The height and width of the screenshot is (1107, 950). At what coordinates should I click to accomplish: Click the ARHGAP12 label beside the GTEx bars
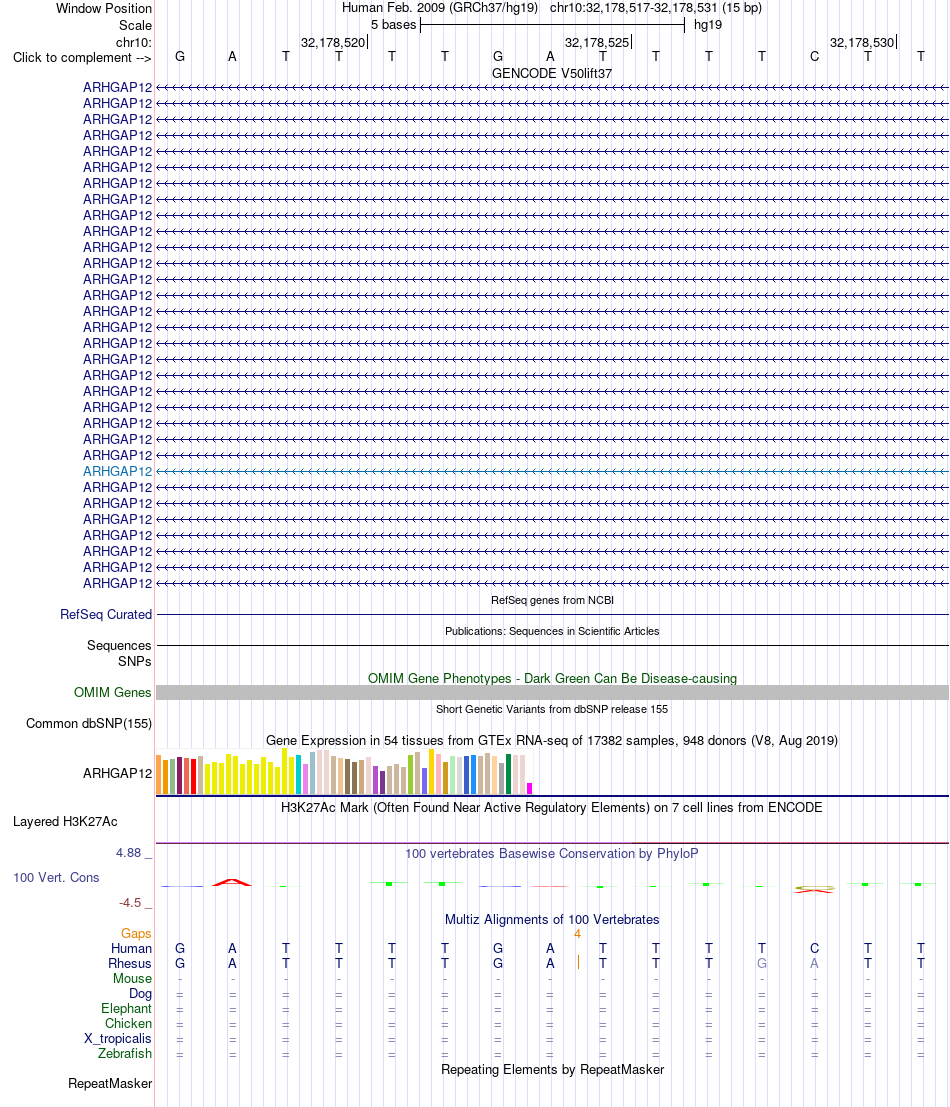pos(117,773)
